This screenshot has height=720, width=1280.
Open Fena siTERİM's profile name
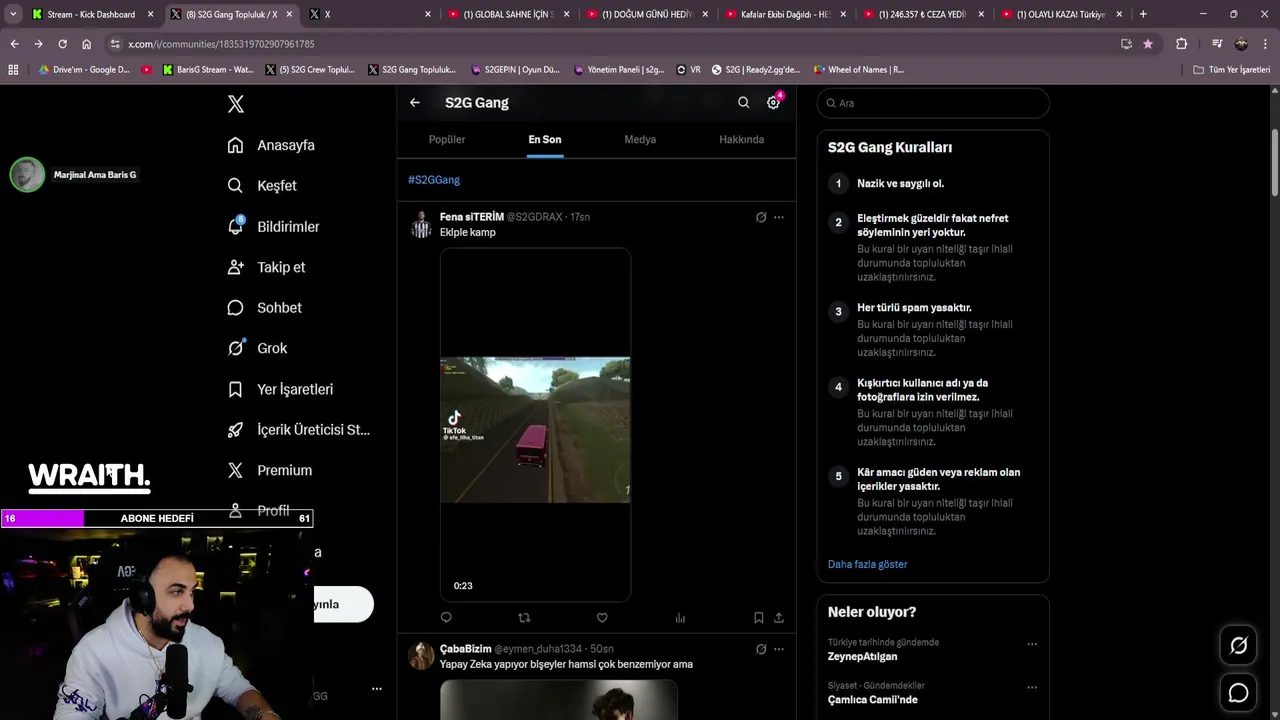click(472, 217)
